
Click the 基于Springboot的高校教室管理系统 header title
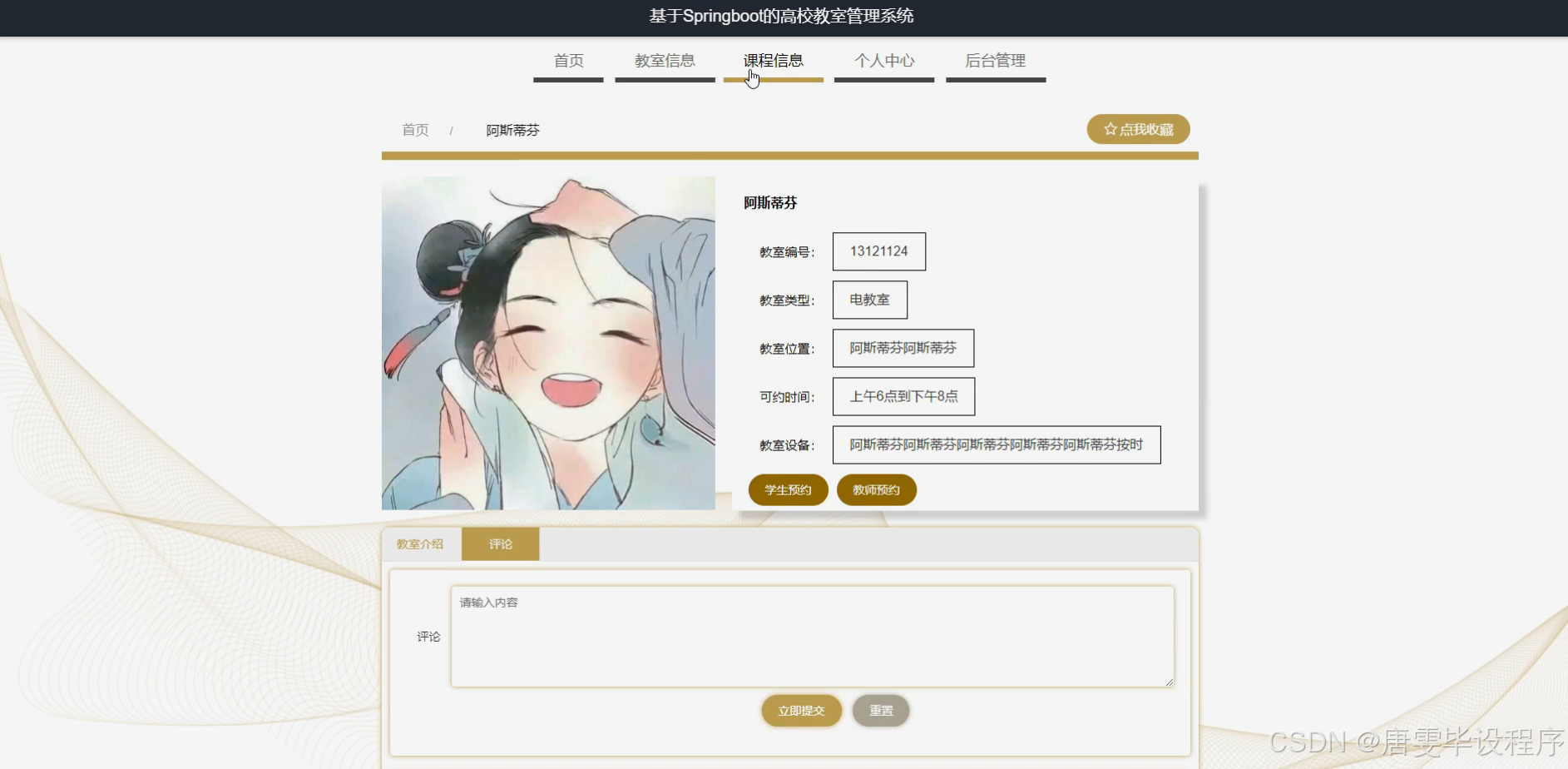coord(782,16)
